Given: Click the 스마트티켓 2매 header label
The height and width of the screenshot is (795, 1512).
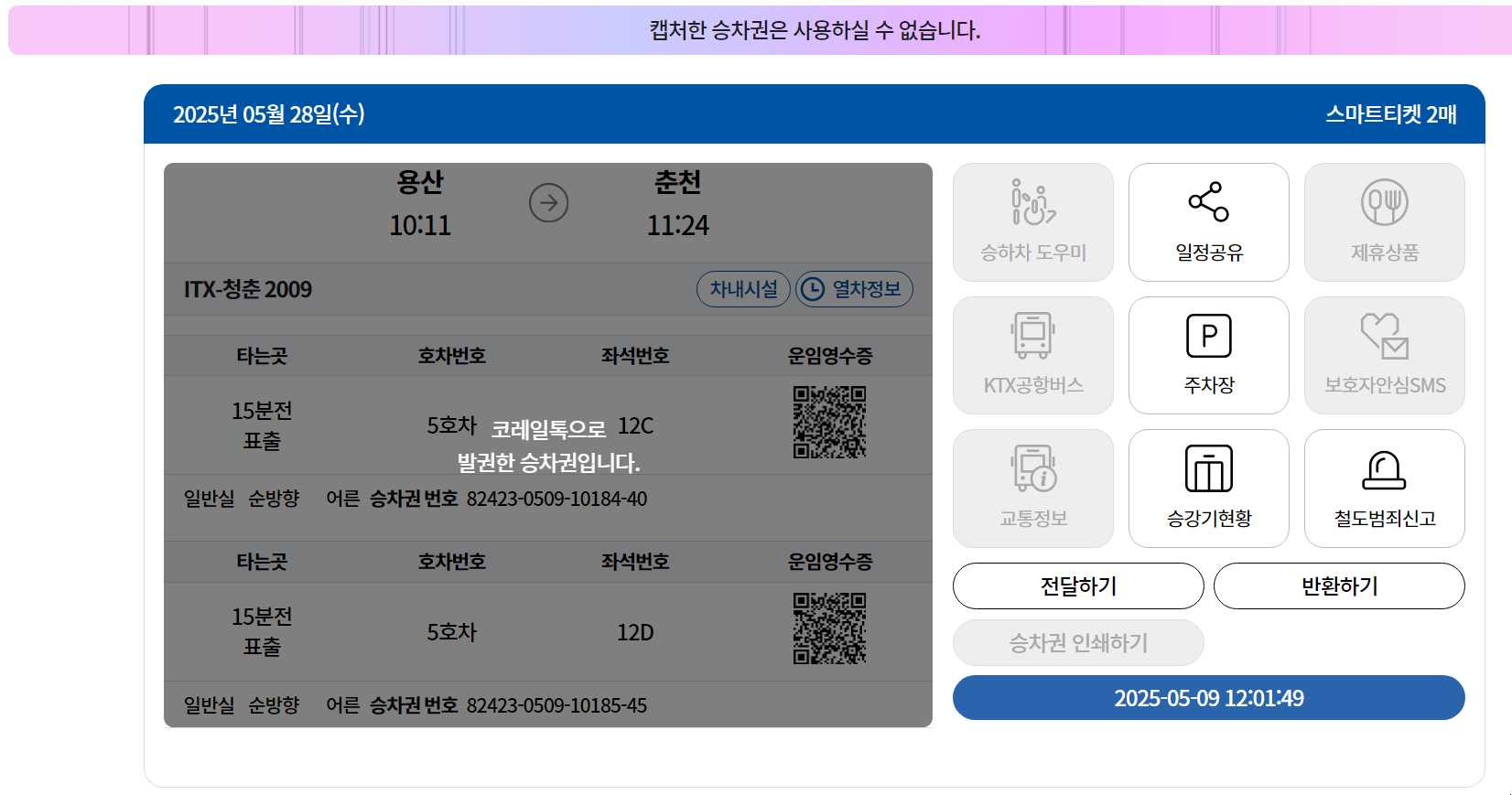Looking at the screenshot, I should (x=1391, y=114).
